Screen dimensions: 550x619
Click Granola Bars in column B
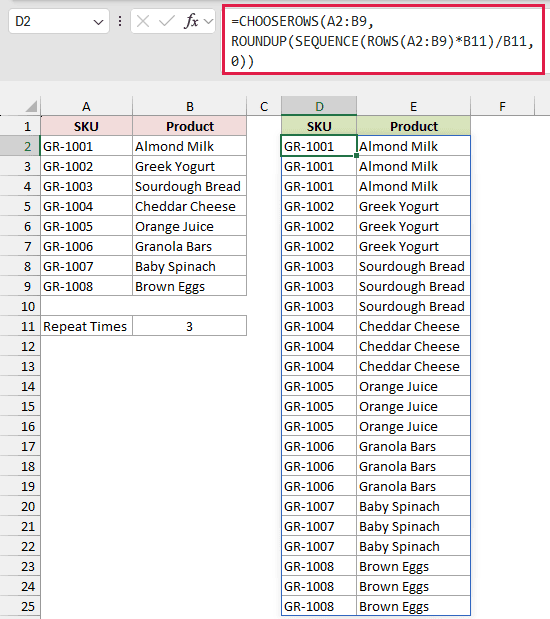190,246
